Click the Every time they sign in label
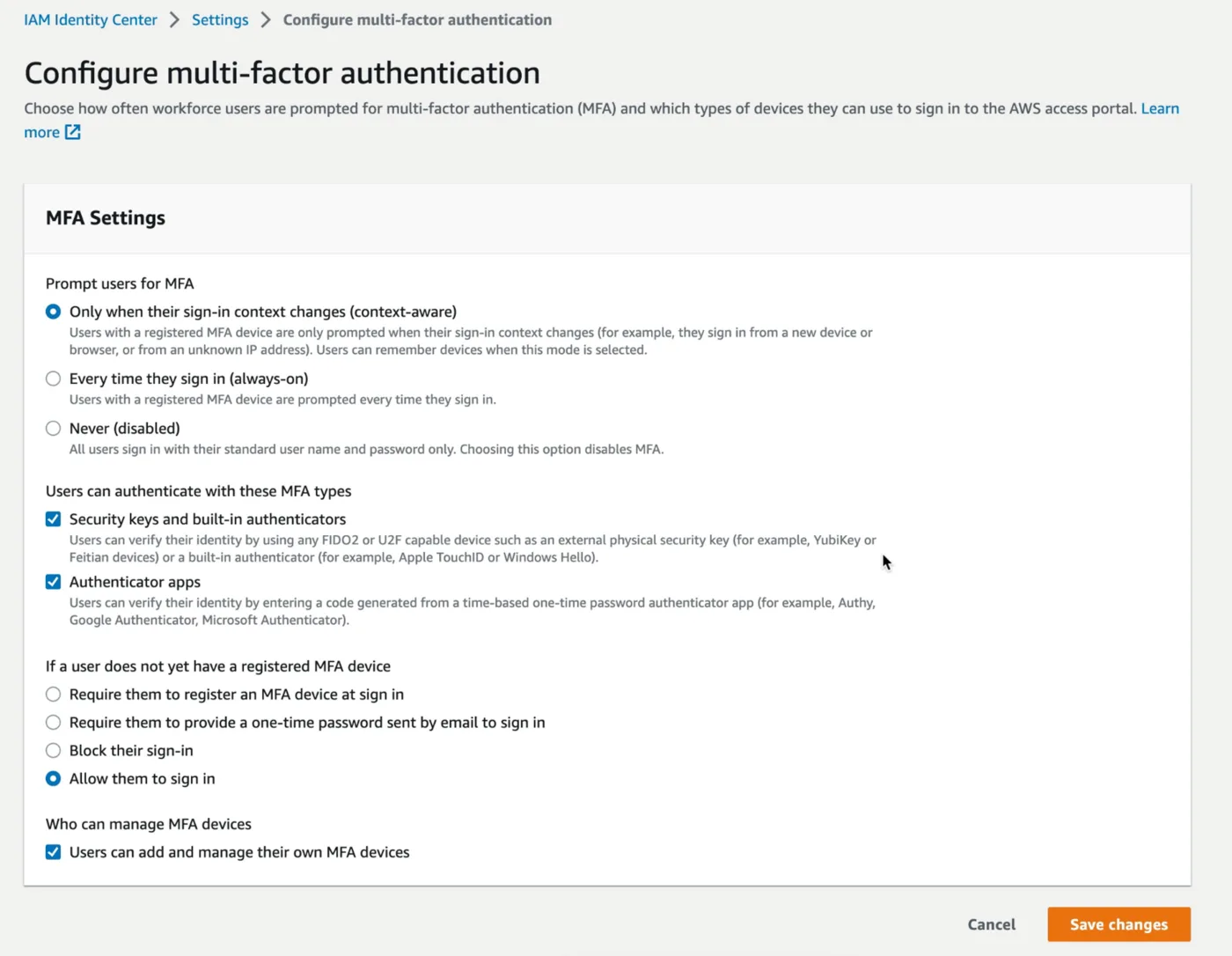This screenshot has height=956, width=1232. pos(188,379)
